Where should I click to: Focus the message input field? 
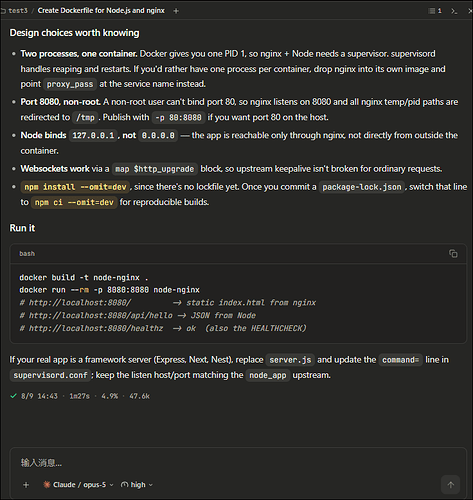tap(238, 463)
